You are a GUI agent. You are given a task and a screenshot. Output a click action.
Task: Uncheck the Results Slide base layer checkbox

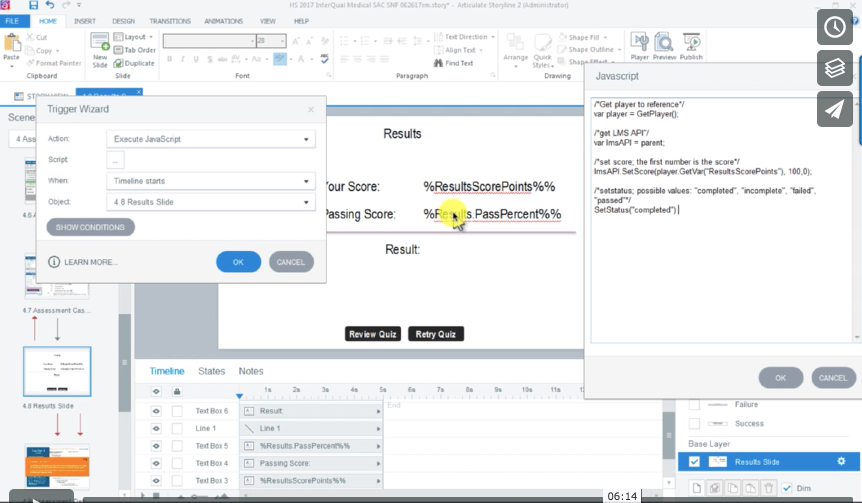[695, 461]
